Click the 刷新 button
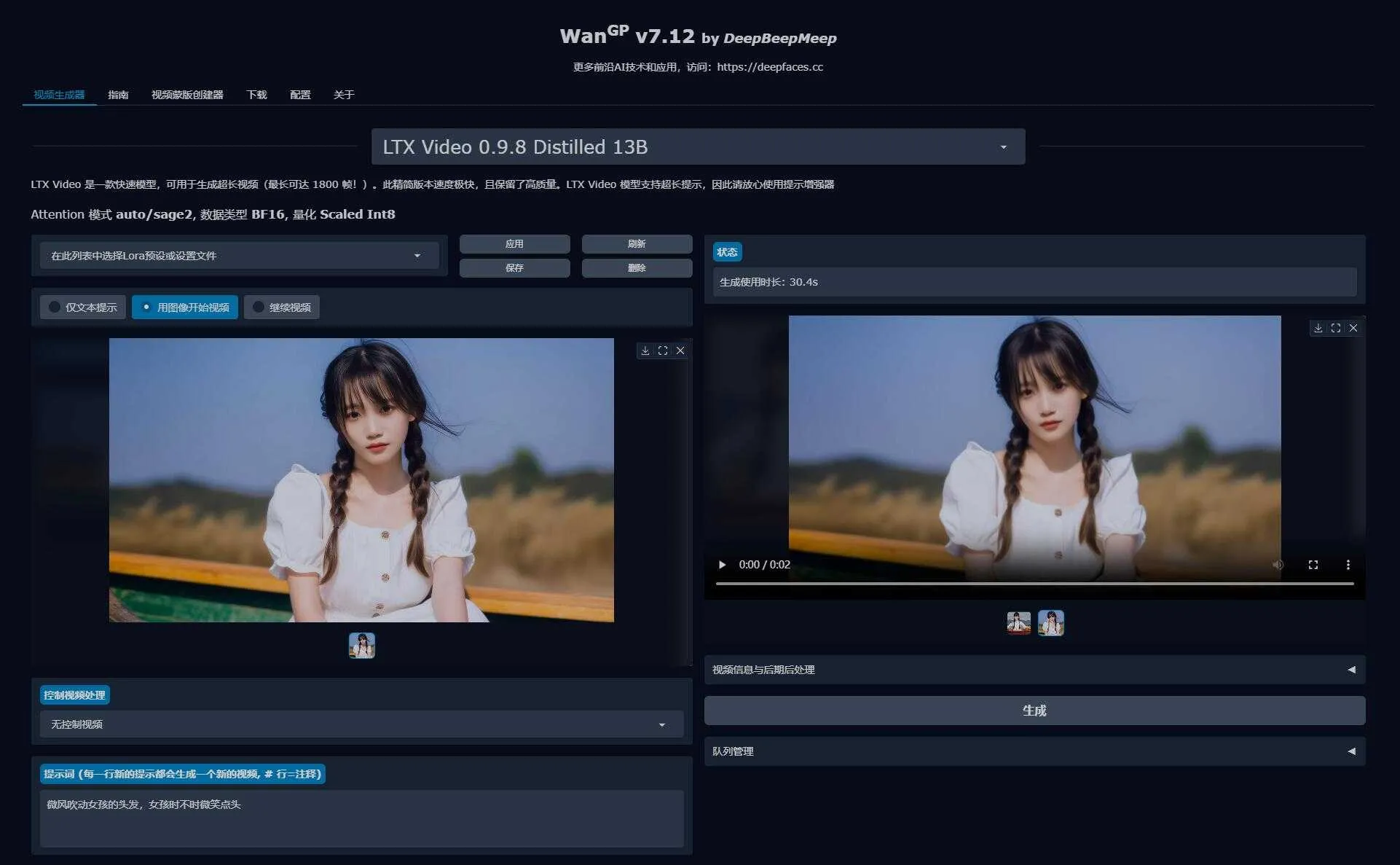 637,244
